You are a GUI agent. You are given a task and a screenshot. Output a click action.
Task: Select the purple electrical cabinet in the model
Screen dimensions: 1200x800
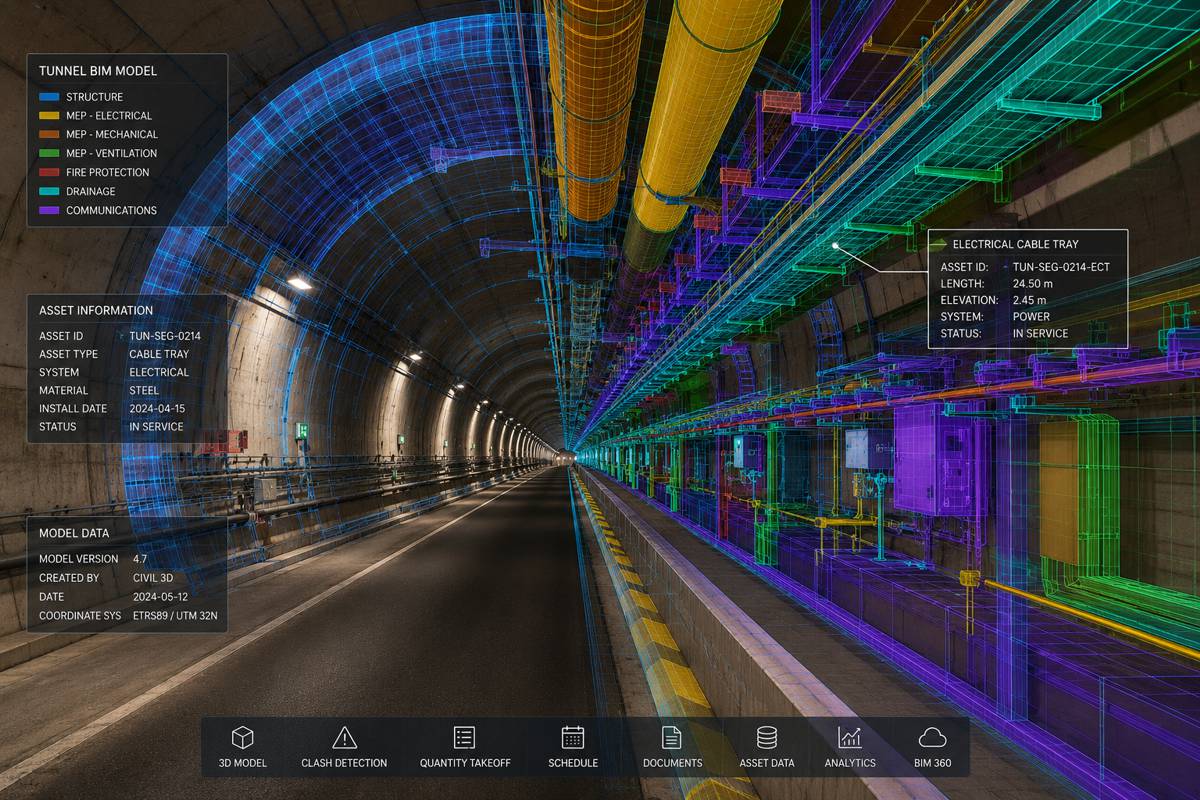pos(931,459)
